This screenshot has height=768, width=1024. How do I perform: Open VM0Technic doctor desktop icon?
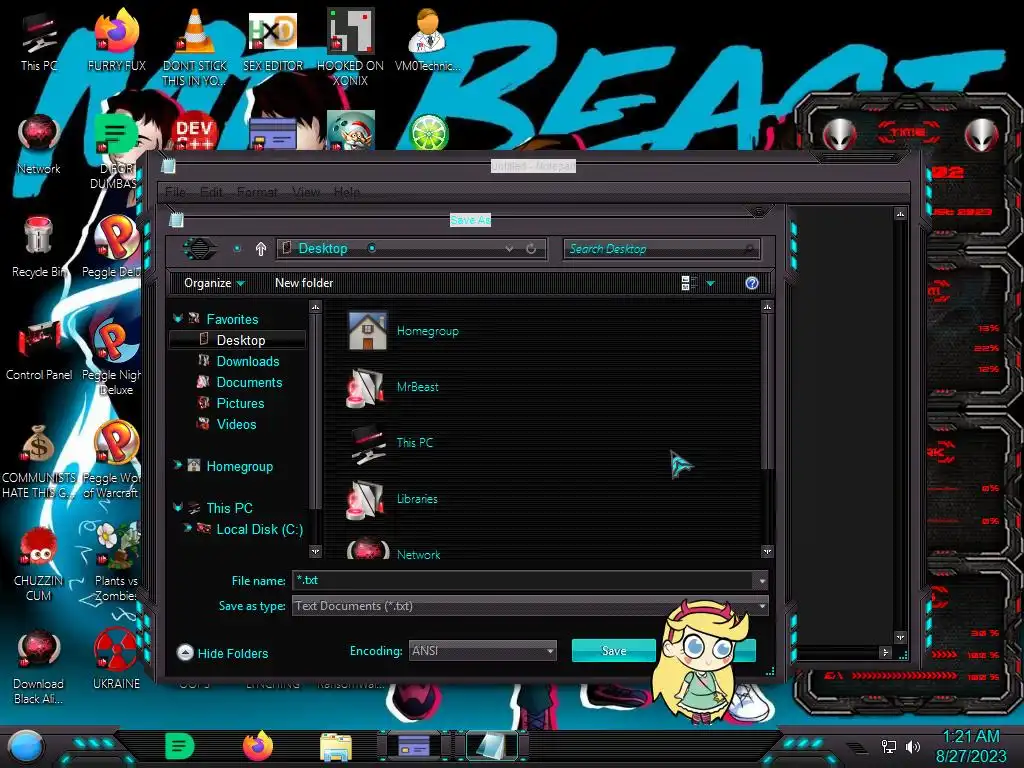tap(428, 40)
